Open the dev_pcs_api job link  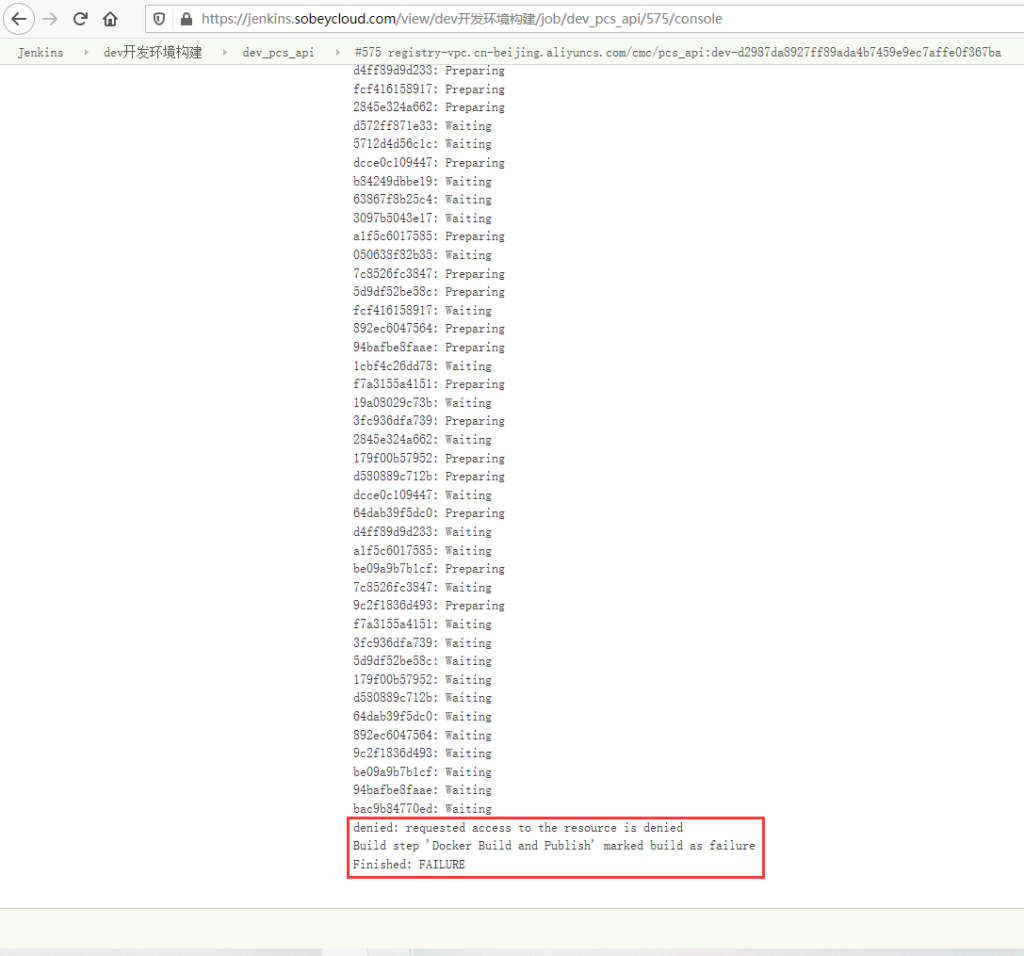click(x=279, y=52)
